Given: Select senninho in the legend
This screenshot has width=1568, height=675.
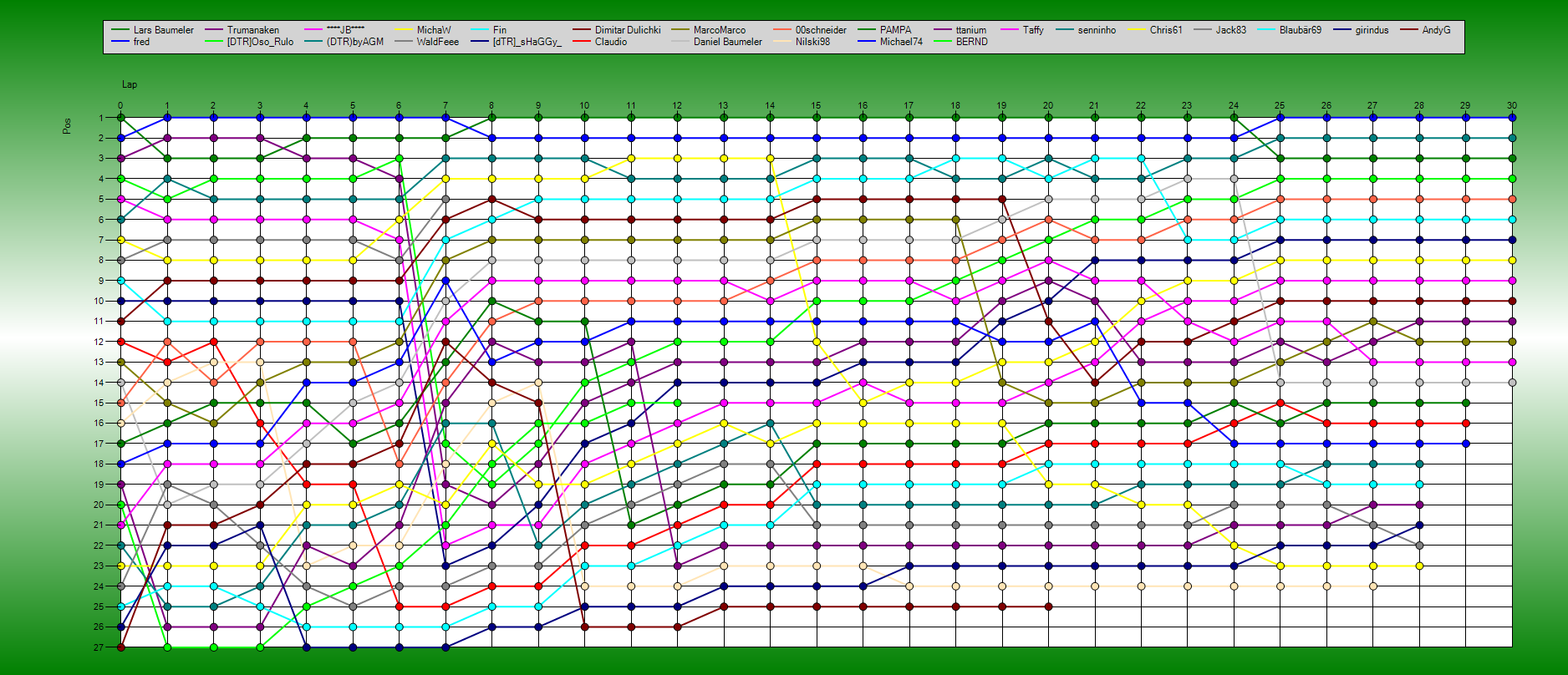Looking at the screenshot, I should point(1097,30).
